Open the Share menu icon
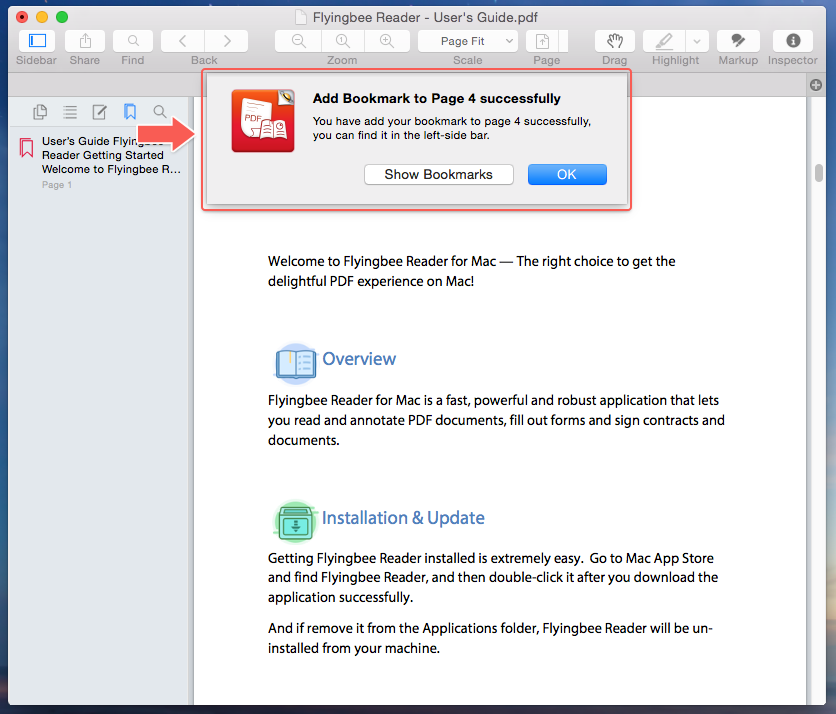This screenshot has height=714, width=836. [85, 41]
